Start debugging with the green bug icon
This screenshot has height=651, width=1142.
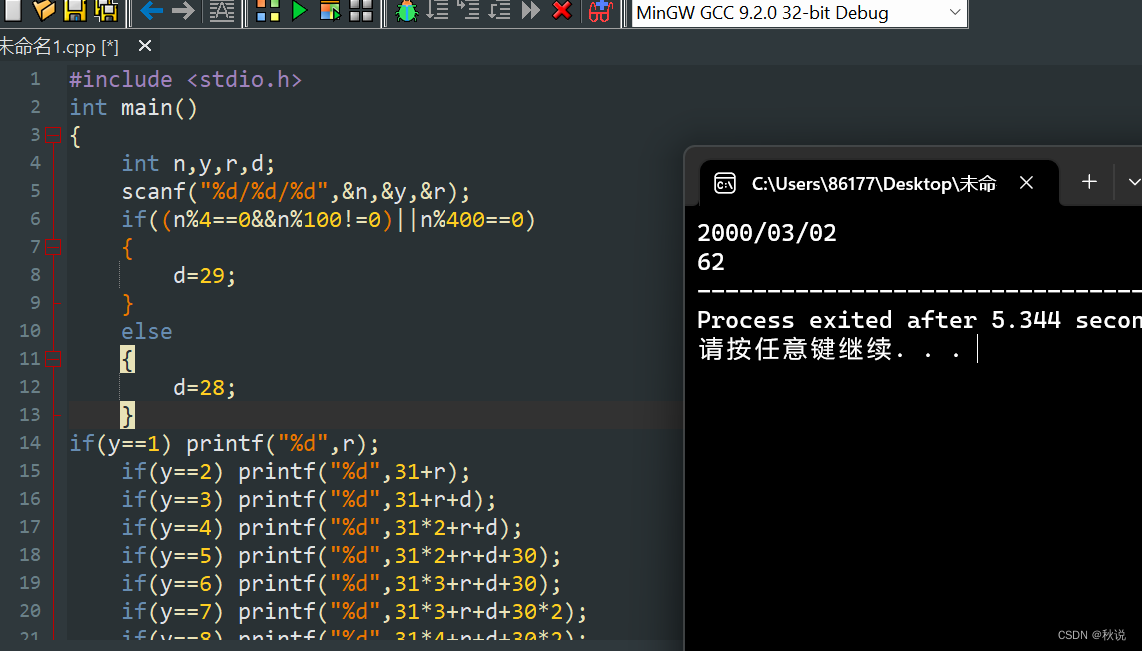coord(406,11)
